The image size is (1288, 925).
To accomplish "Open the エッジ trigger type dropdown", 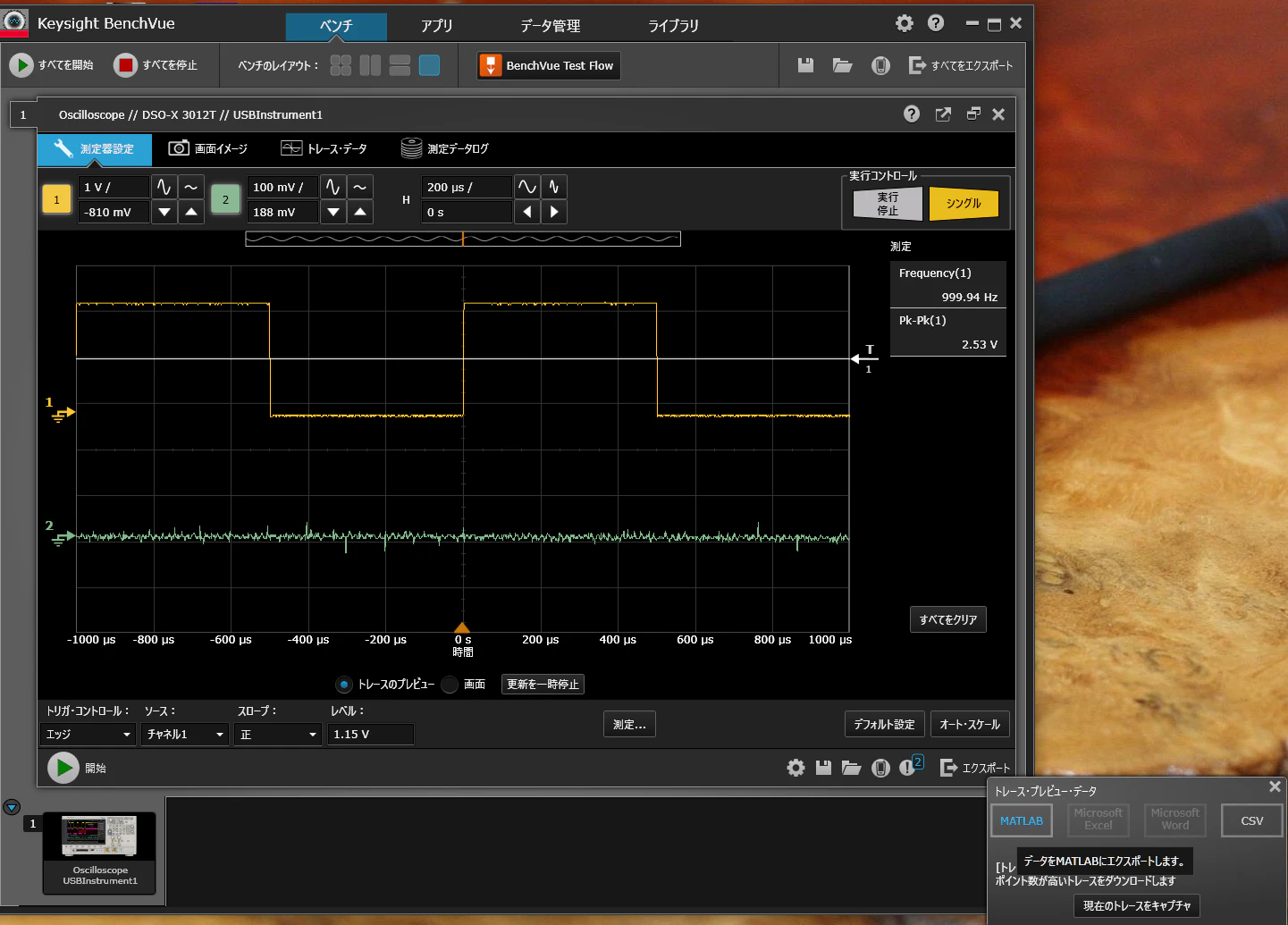I will 89,735.
